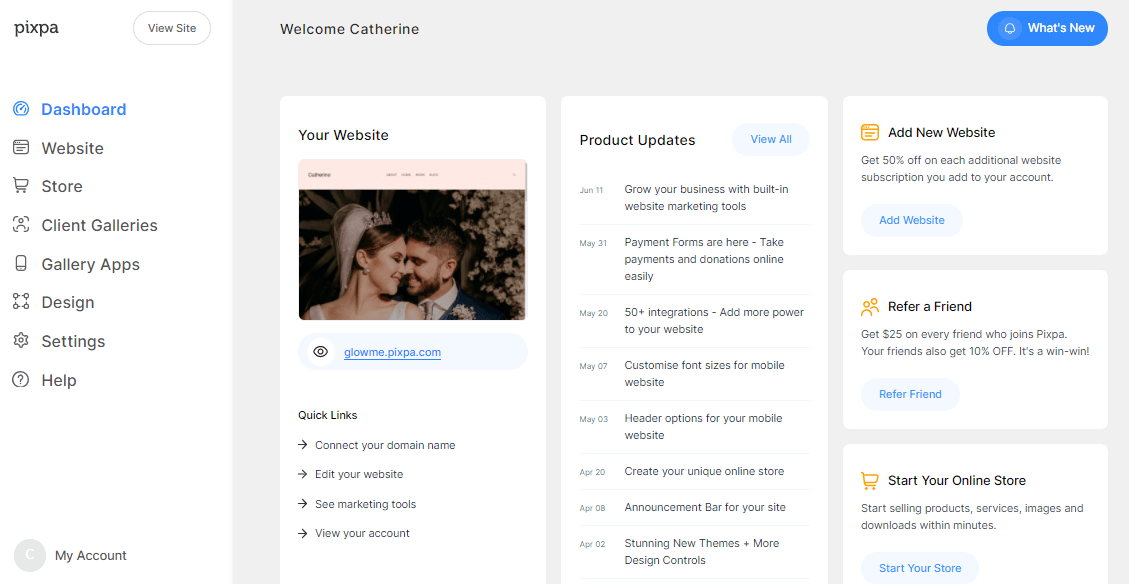
Task: Click the arrow next to See marketing tools
Action: tap(303, 503)
